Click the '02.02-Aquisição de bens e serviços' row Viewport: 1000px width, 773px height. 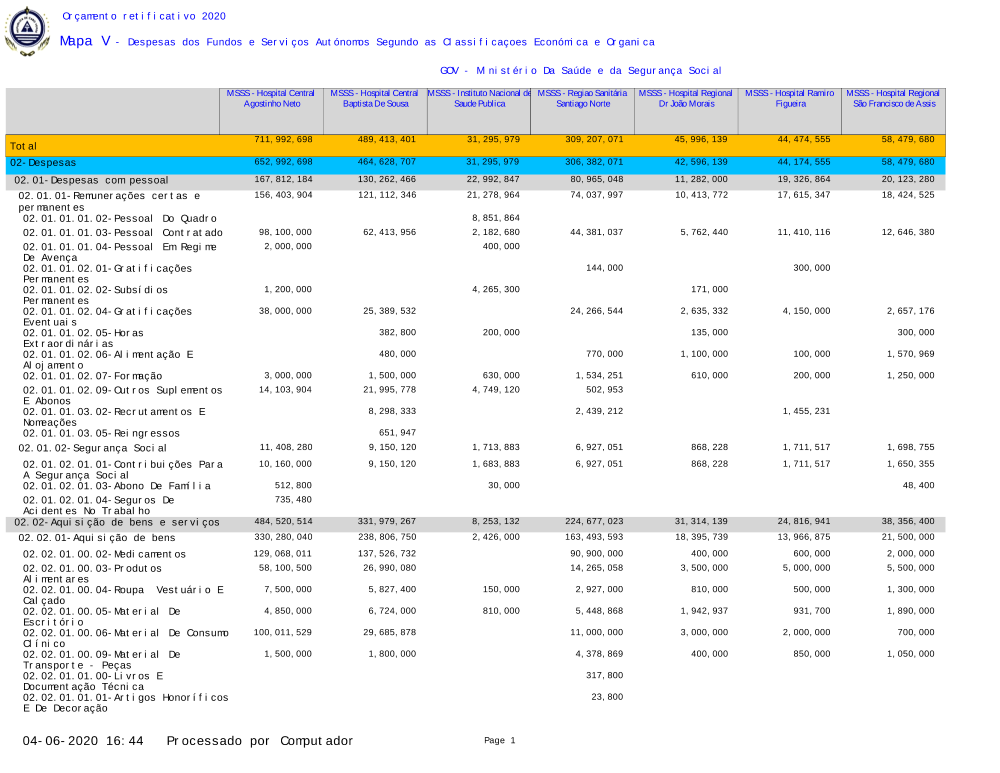coord(116,523)
